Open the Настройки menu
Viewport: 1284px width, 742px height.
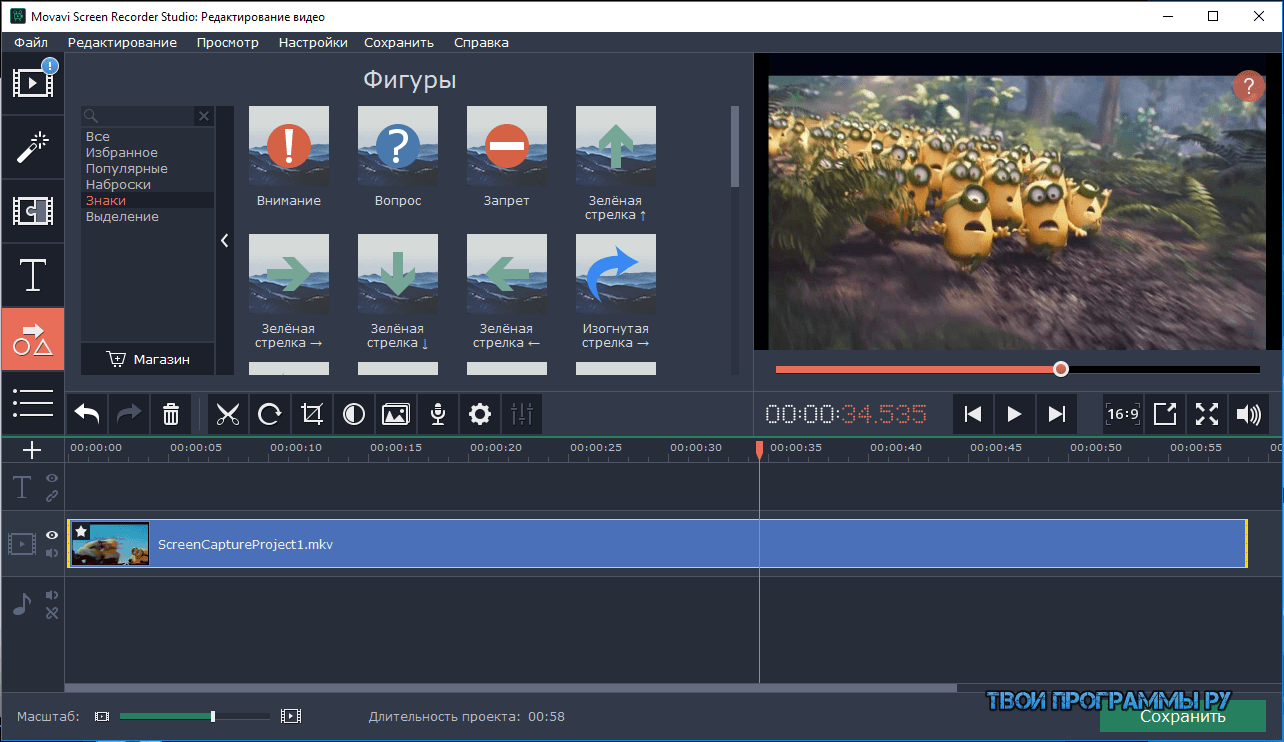tap(313, 43)
